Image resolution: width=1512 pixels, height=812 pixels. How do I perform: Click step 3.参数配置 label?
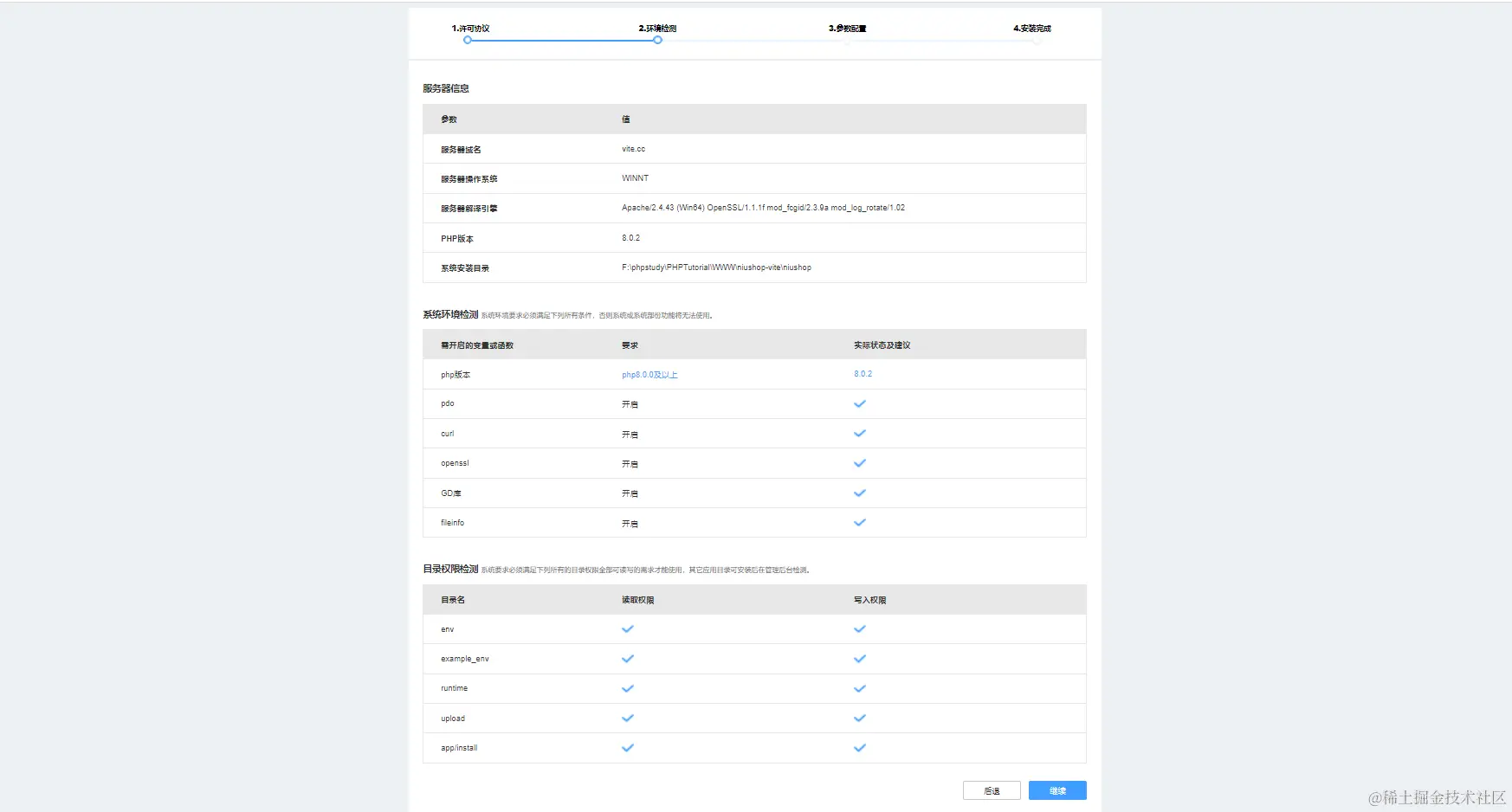[x=847, y=29]
